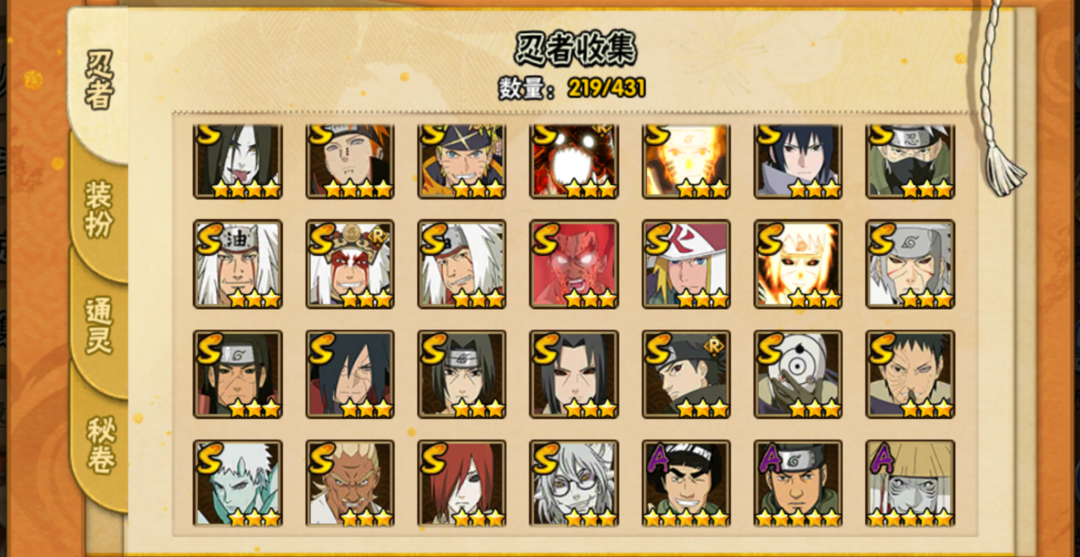
Task: Select Sasuke portrait in top row
Action: [798, 161]
